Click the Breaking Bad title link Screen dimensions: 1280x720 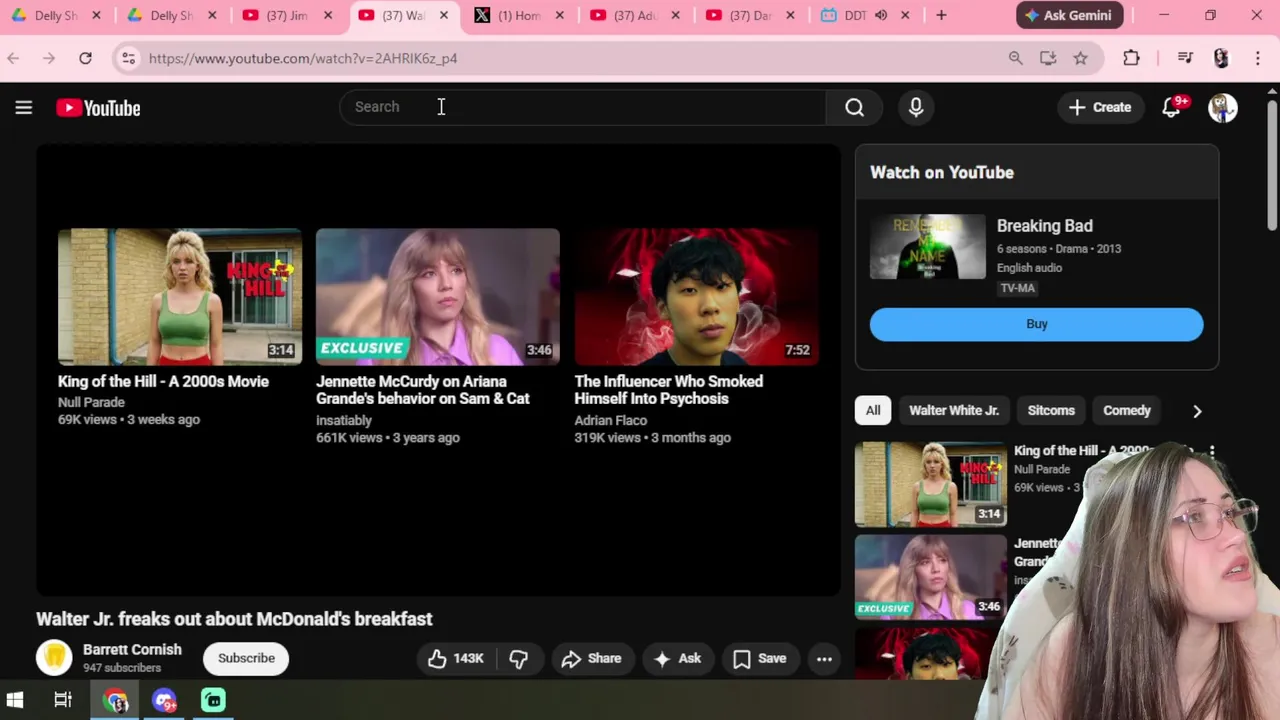1045,226
